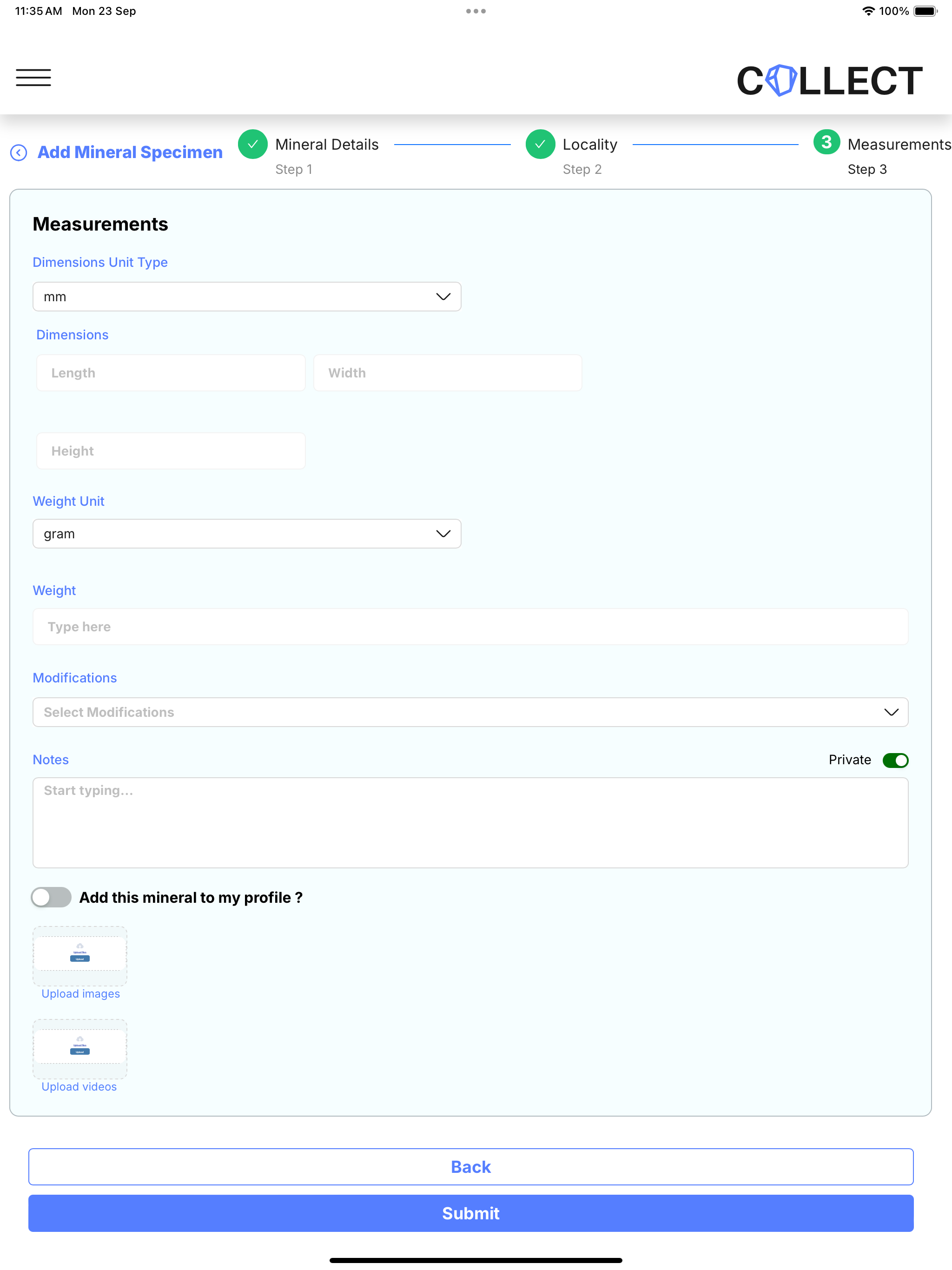This screenshot has height=1270, width=952.
Task: Click the Upload images cloud icon box
Action: (x=80, y=955)
